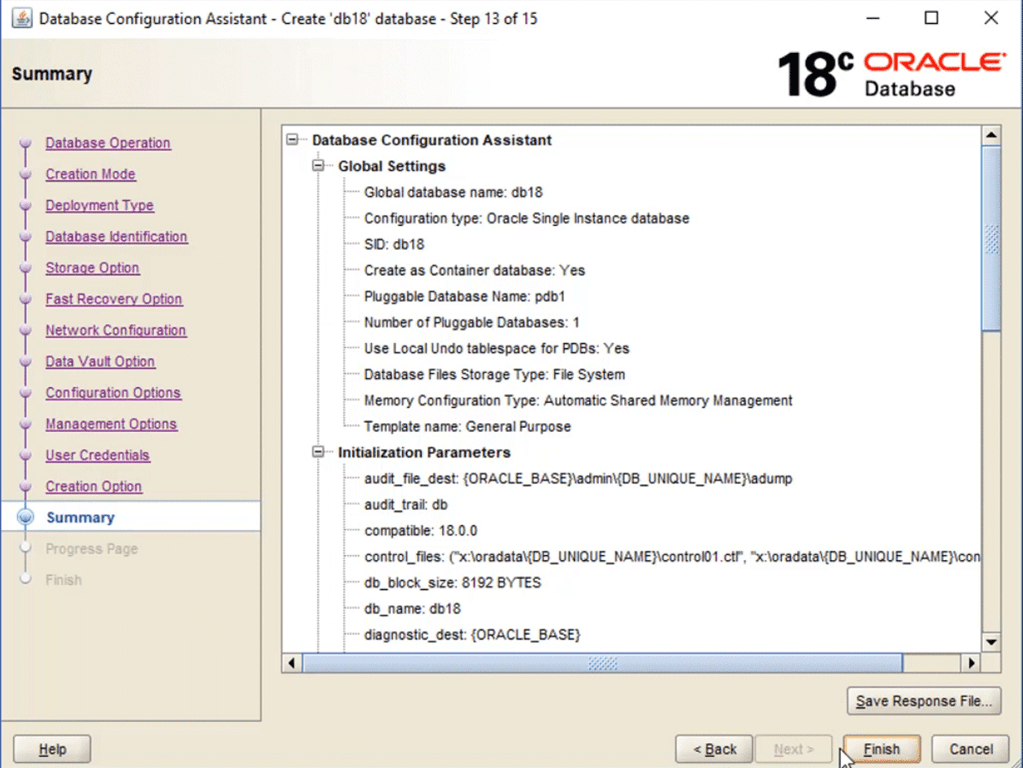The image size is (1023, 768).
Task: Collapse the Initialization Parameters tree node
Action: 318,452
